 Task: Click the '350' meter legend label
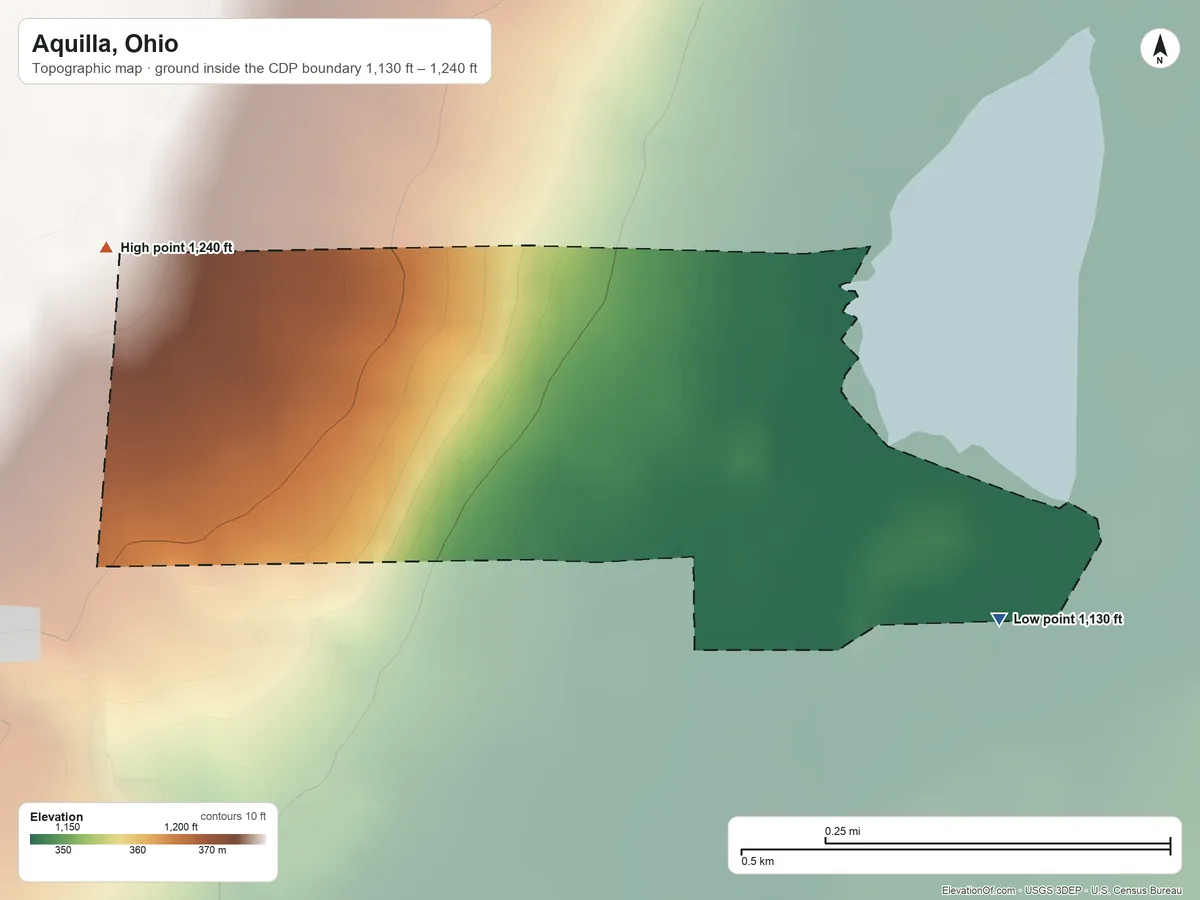63,851
